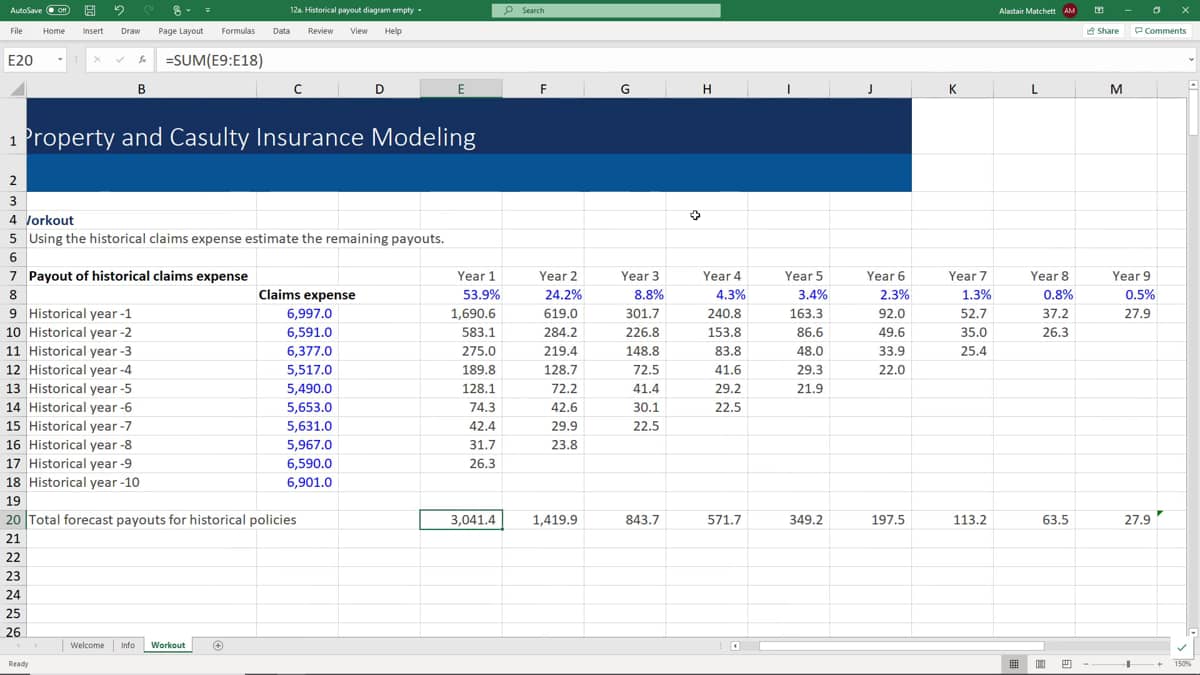The width and height of the screenshot is (1200, 675).
Task: Click in the Search box
Action: tap(608, 10)
